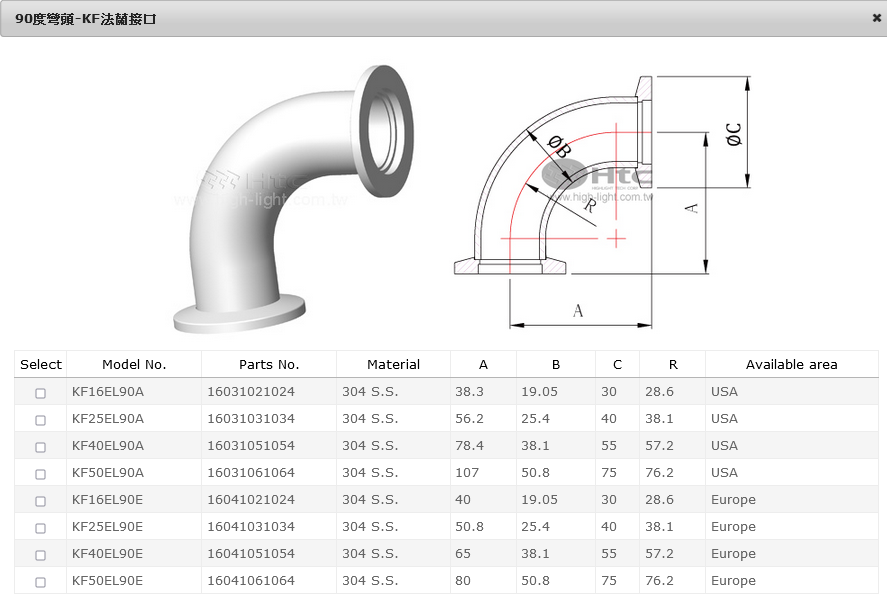Click the dialog title 90度彎頭-KF法蘭接口
The height and width of the screenshot is (599, 887).
pos(86,19)
